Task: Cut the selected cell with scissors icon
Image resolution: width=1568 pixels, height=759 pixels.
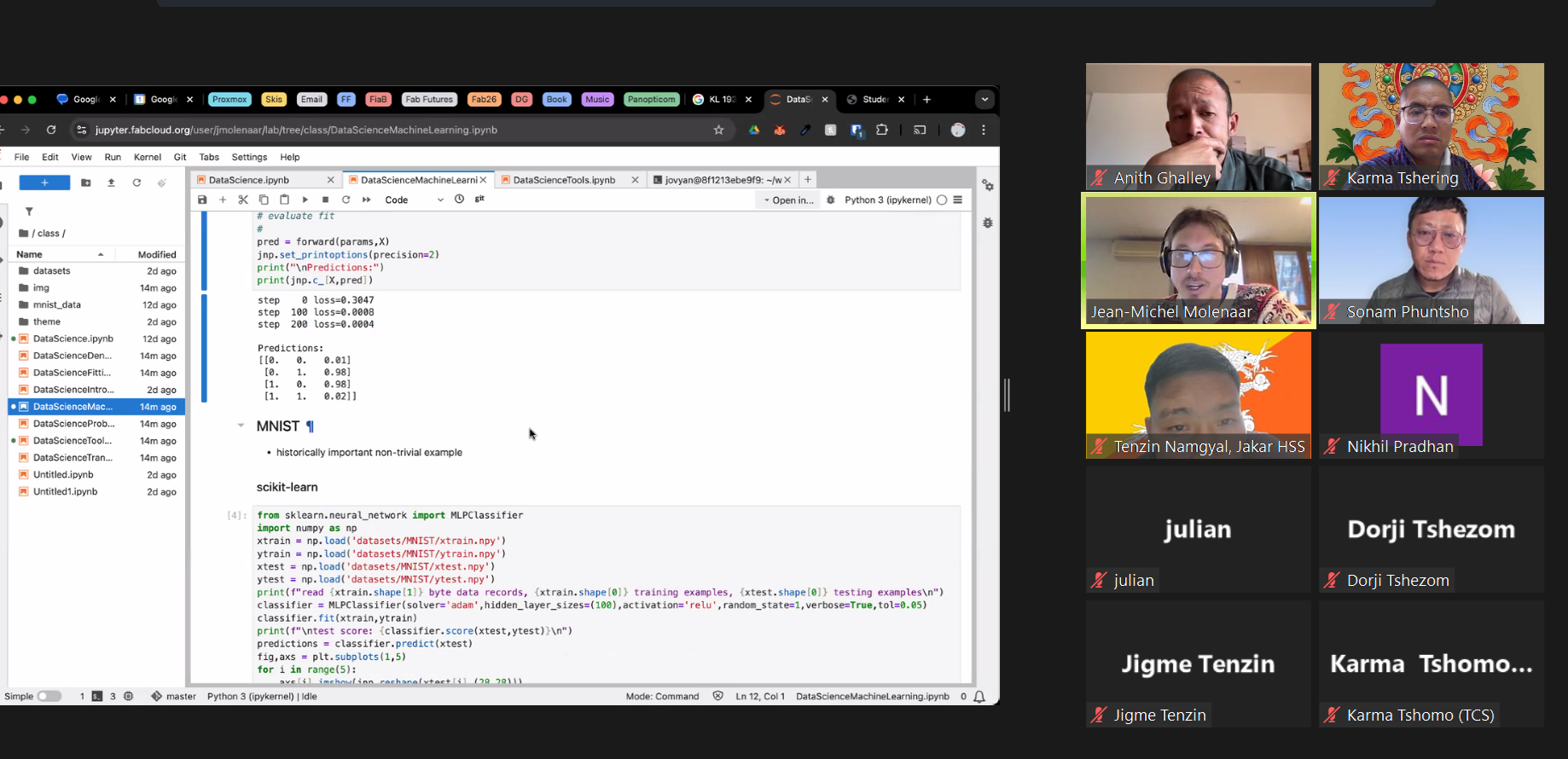Action: pos(243,200)
